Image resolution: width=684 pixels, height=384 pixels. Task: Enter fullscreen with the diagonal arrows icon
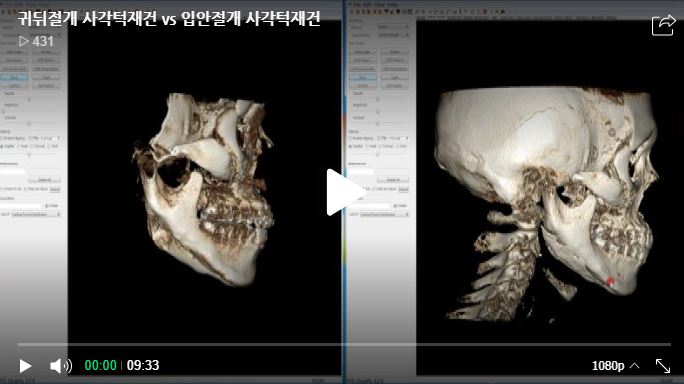click(663, 366)
